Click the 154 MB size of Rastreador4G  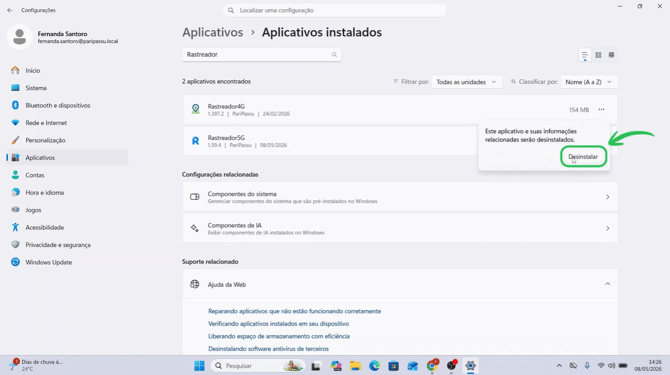[579, 110]
